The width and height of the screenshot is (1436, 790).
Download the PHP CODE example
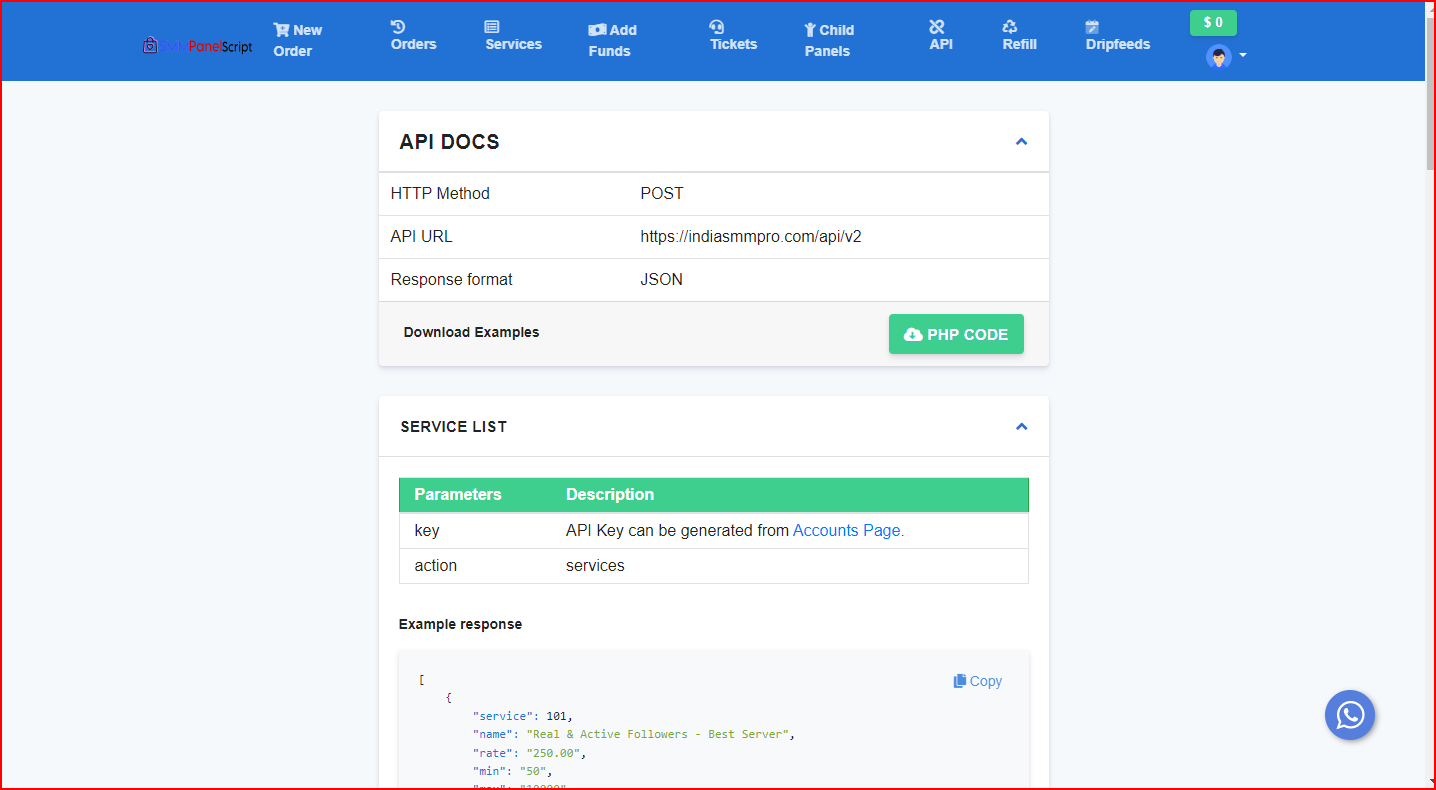[956, 334]
